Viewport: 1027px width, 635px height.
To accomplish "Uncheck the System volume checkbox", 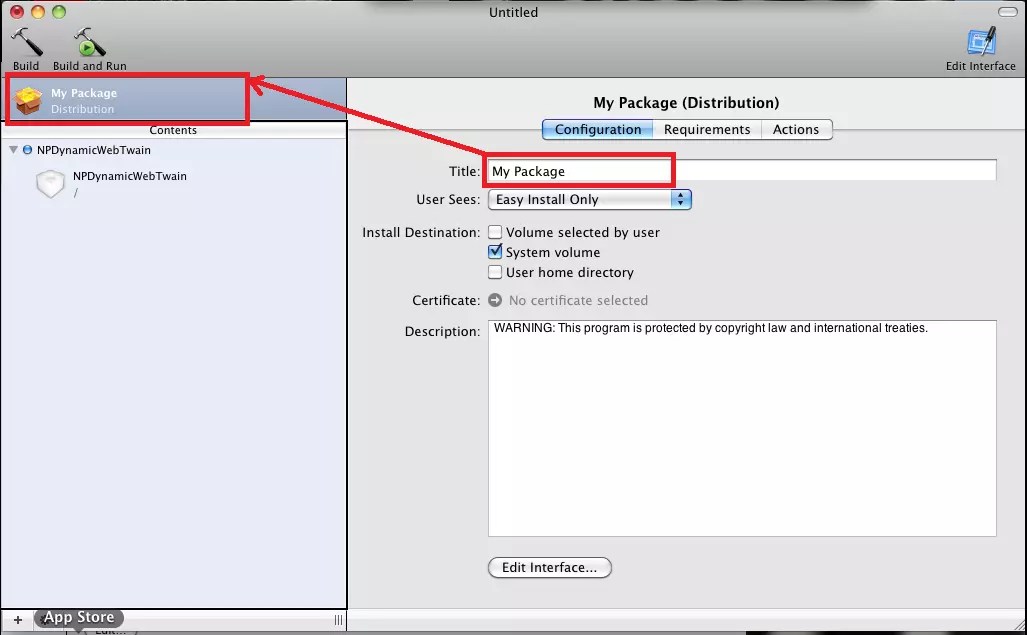I will point(495,251).
